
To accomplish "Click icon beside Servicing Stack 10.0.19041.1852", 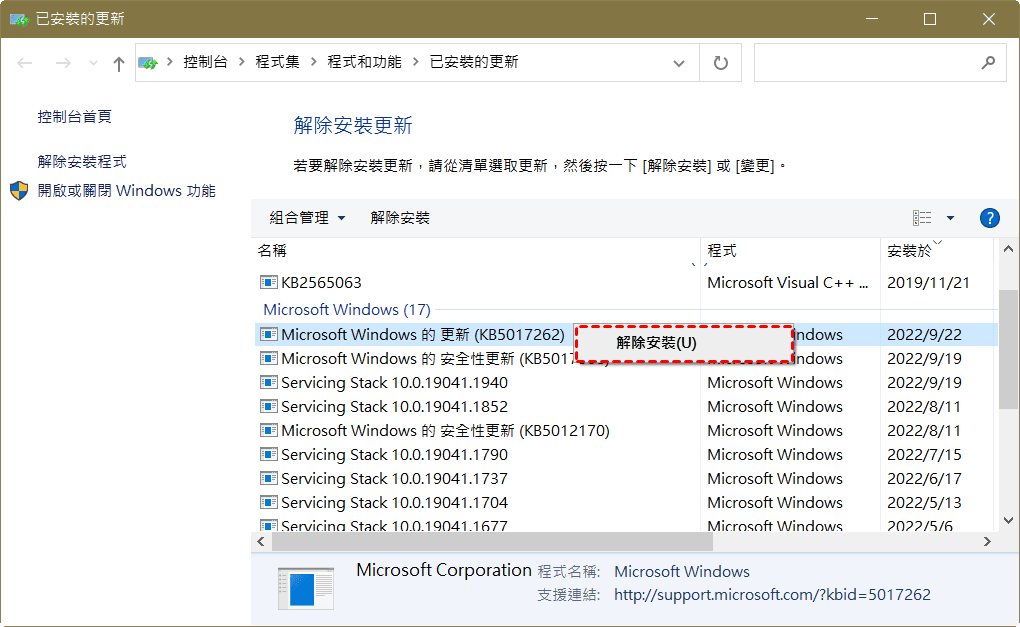I will (x=268, y=407).
